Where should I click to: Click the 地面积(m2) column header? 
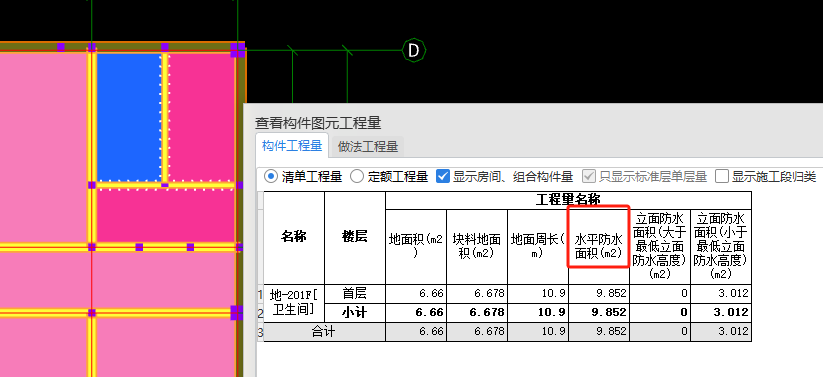[x=416, y=247]
